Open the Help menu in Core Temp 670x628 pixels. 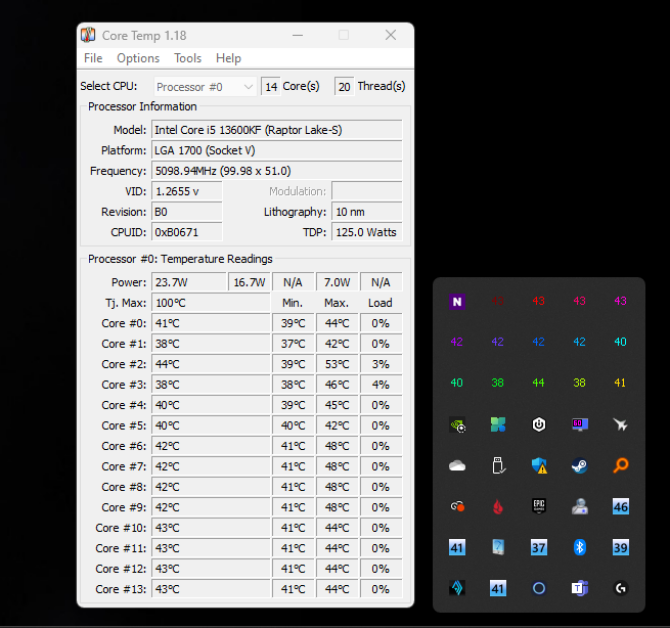tap(228, 58)
